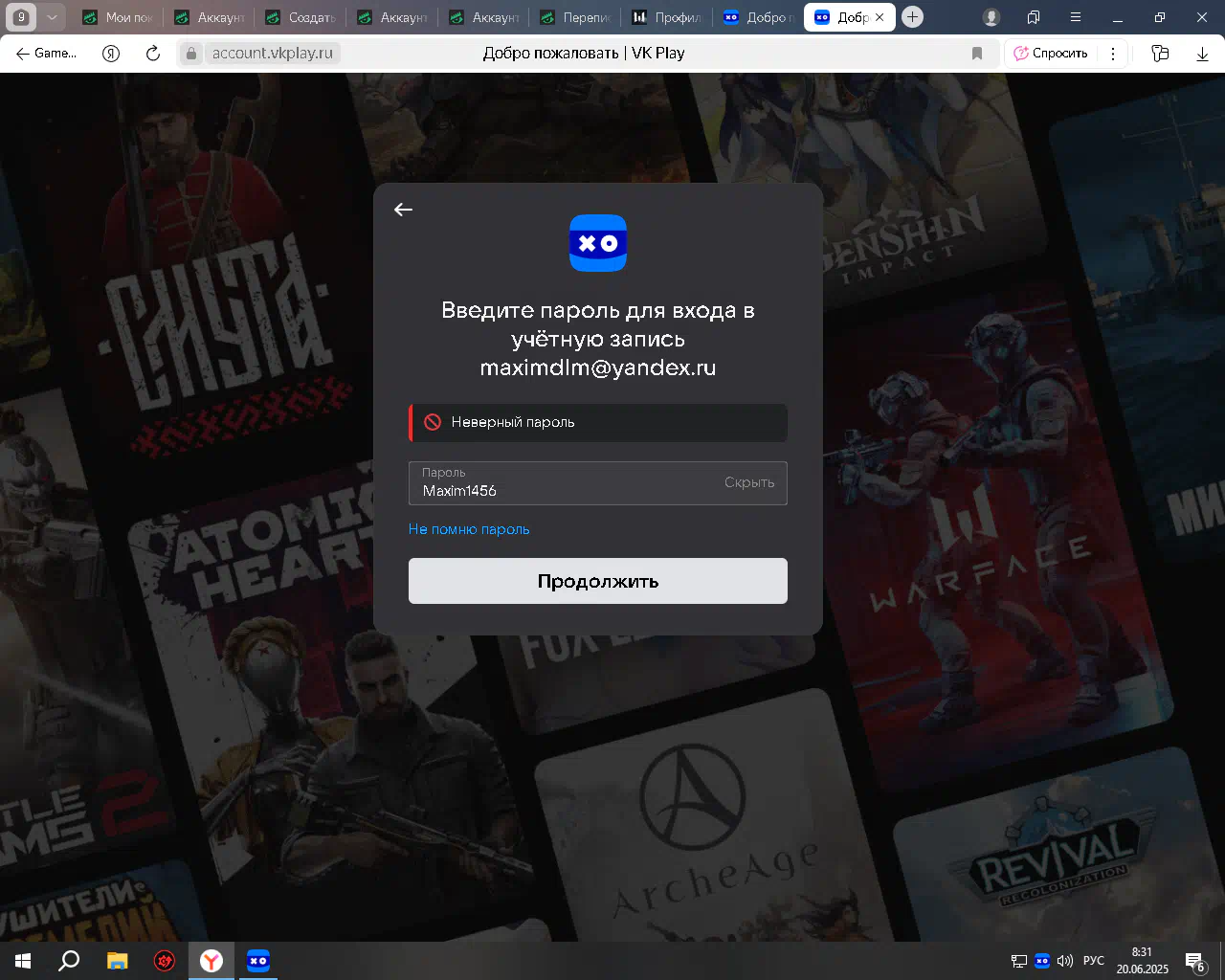Open File Explorer from the taskbar
1225x980 pixels.
(x=117, y=960)
